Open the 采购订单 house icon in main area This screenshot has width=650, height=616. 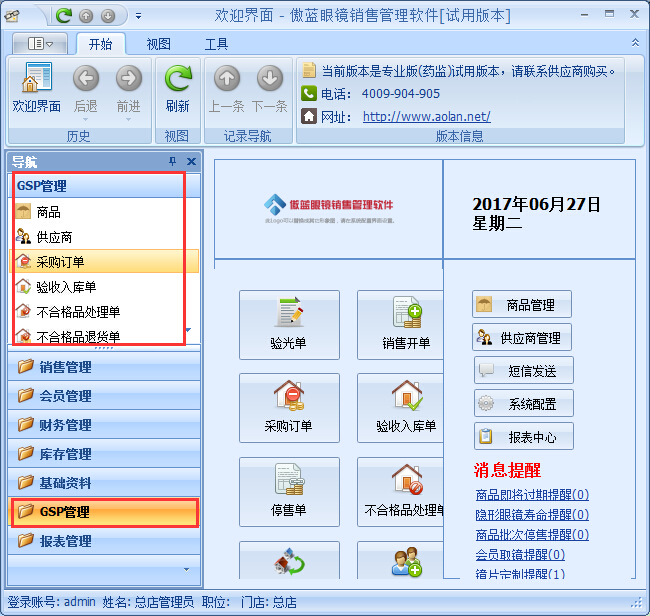[289, 397]
